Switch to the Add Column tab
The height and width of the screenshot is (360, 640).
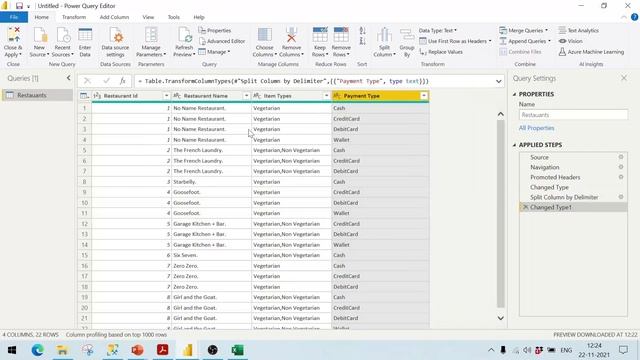pos(114,17)
